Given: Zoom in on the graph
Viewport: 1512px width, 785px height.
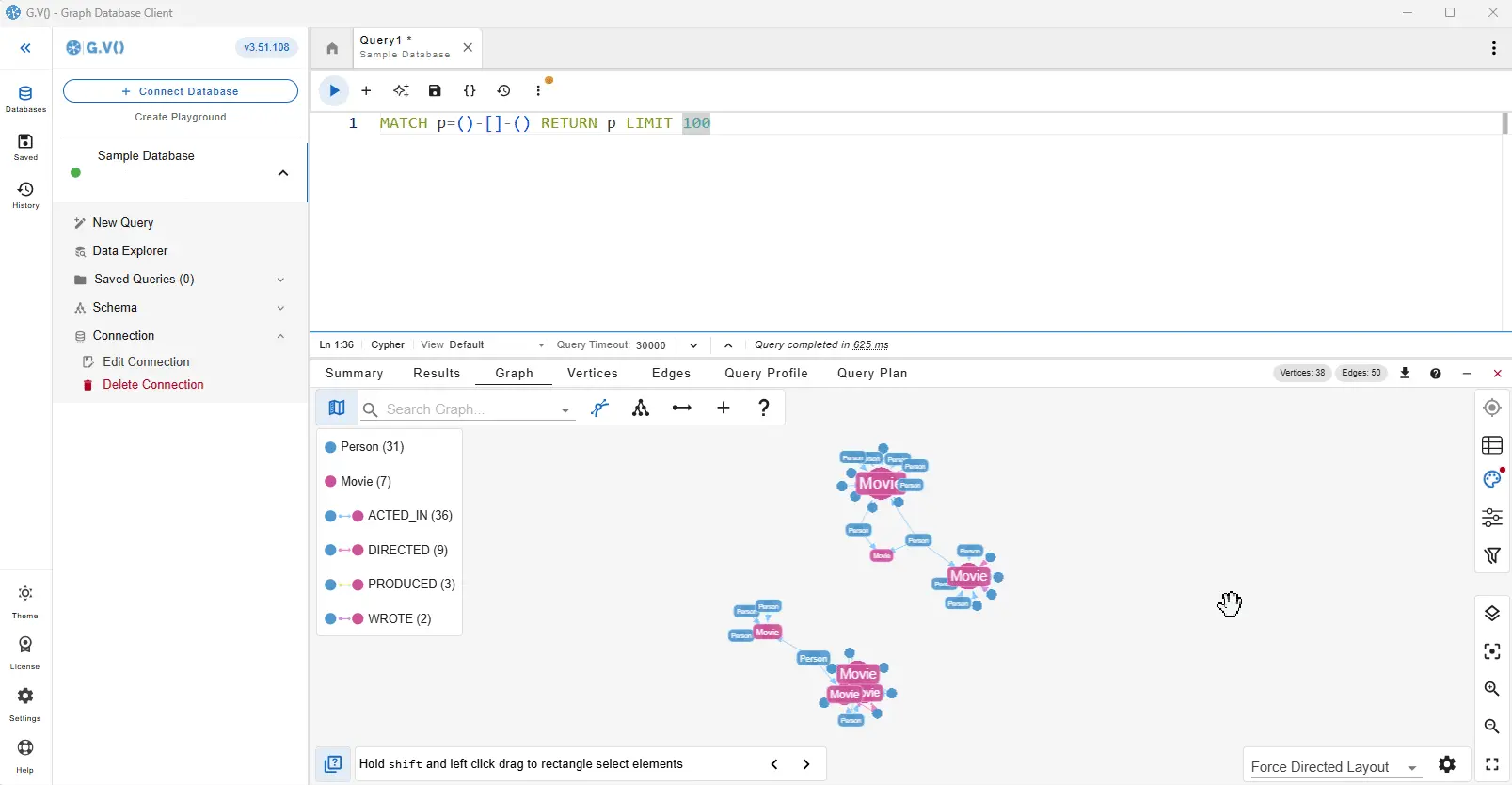Looking at the screenshot, I should [x=1492, y=689].
